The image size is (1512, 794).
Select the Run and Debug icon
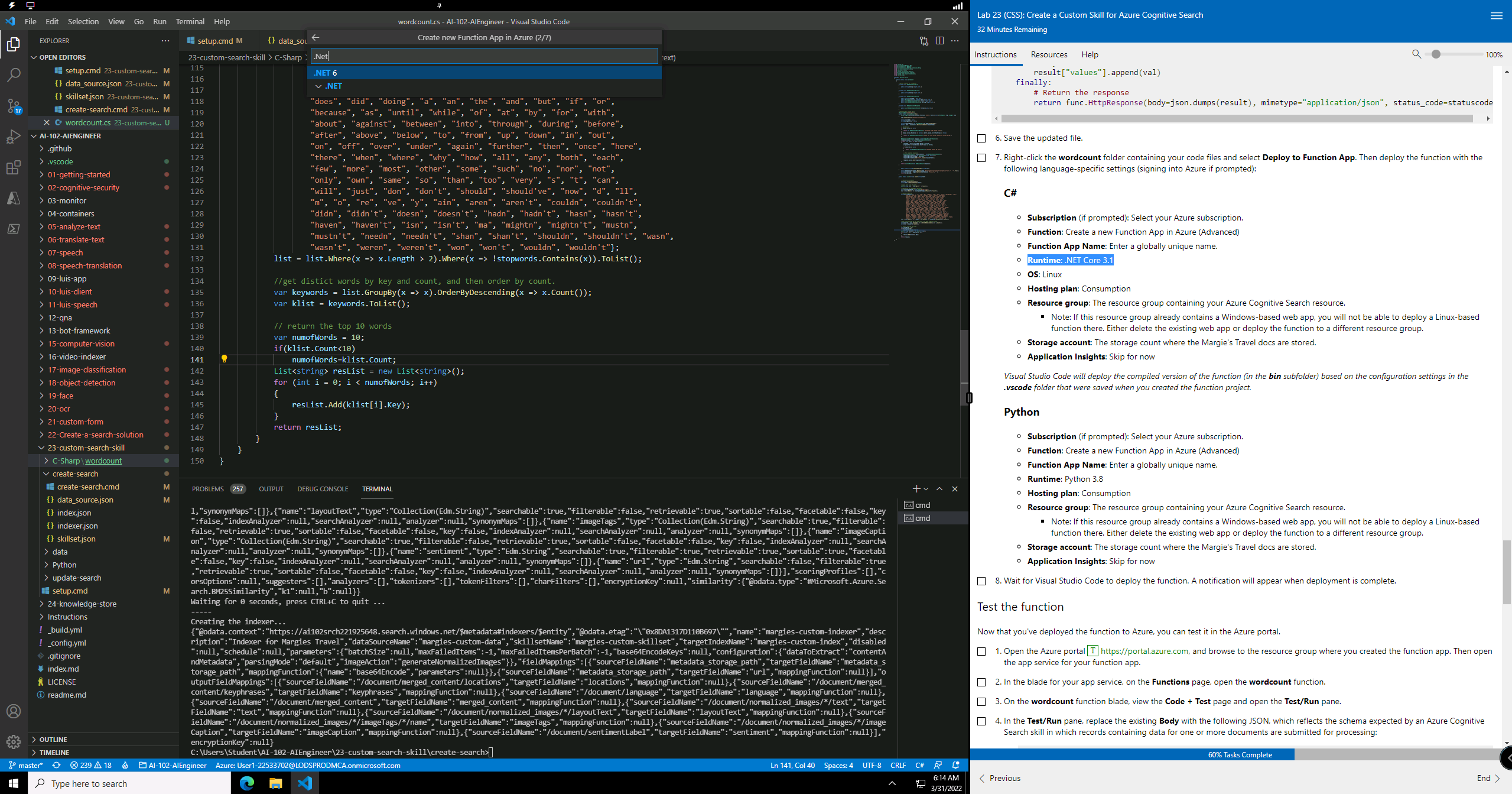13,137
